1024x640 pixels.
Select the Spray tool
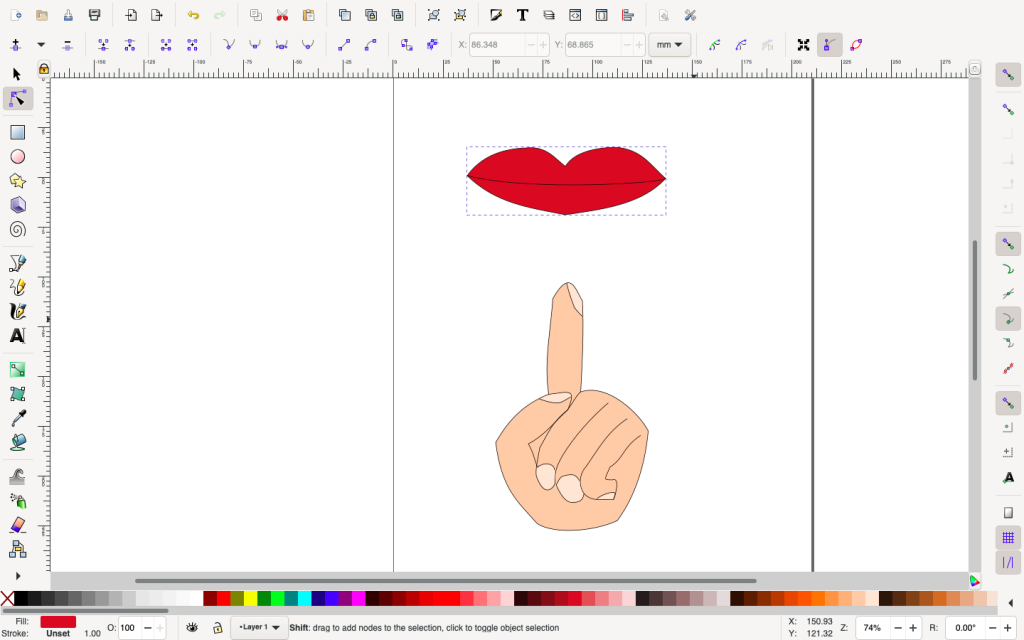coord(18,501)
